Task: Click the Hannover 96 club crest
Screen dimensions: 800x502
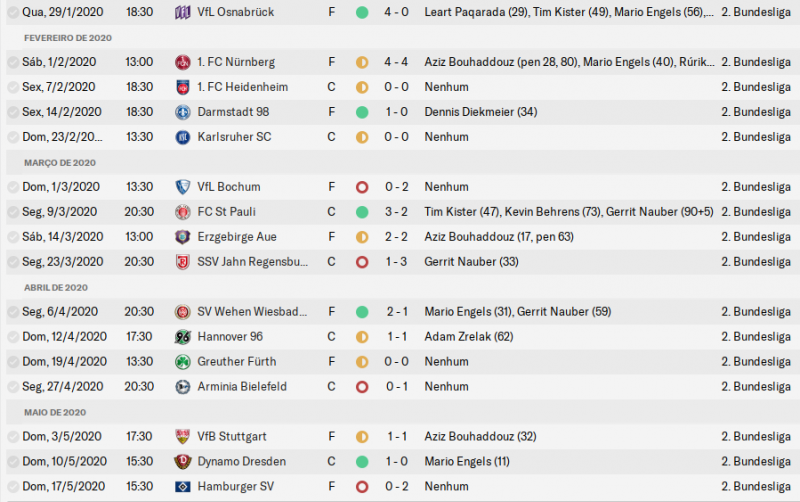Action: pyautogui.click(x=182, y=337)
